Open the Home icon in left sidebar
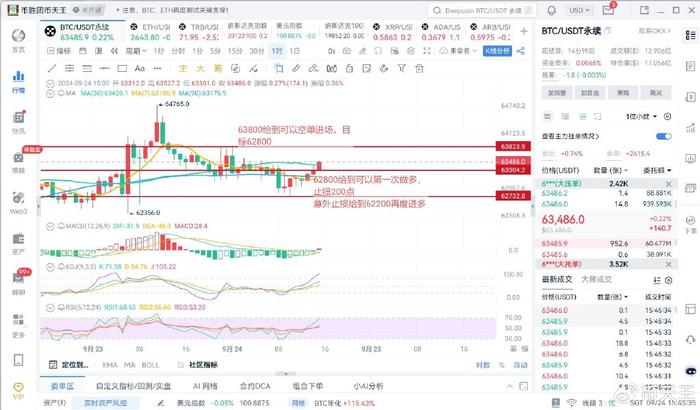 [18, 36]
